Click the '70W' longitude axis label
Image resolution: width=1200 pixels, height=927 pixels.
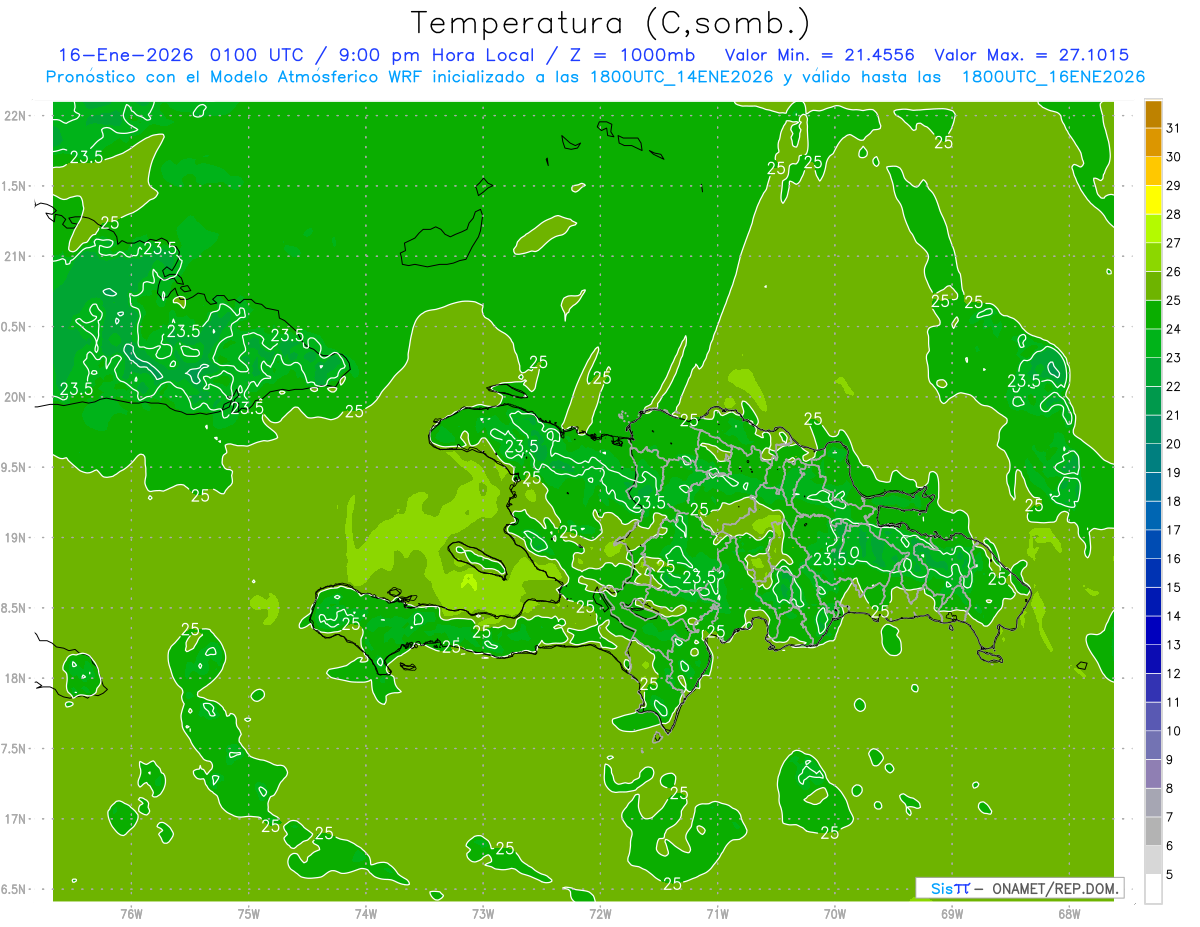835,913
